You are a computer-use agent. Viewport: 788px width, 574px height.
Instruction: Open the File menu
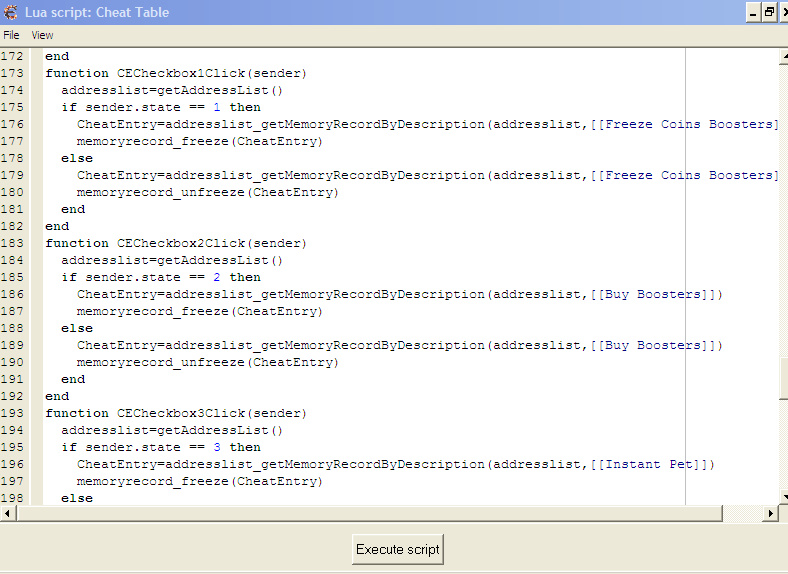(11, 35)
